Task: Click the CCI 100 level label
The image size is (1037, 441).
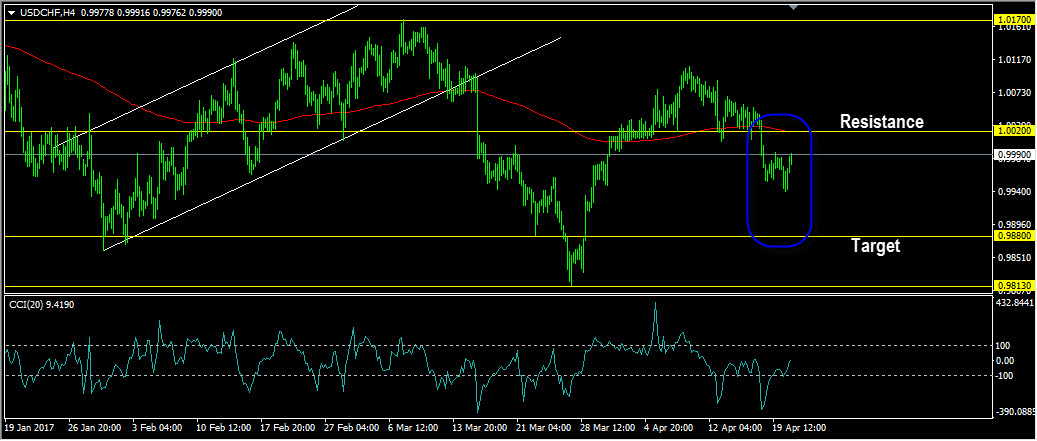Action: click(x=1005, y=345)
